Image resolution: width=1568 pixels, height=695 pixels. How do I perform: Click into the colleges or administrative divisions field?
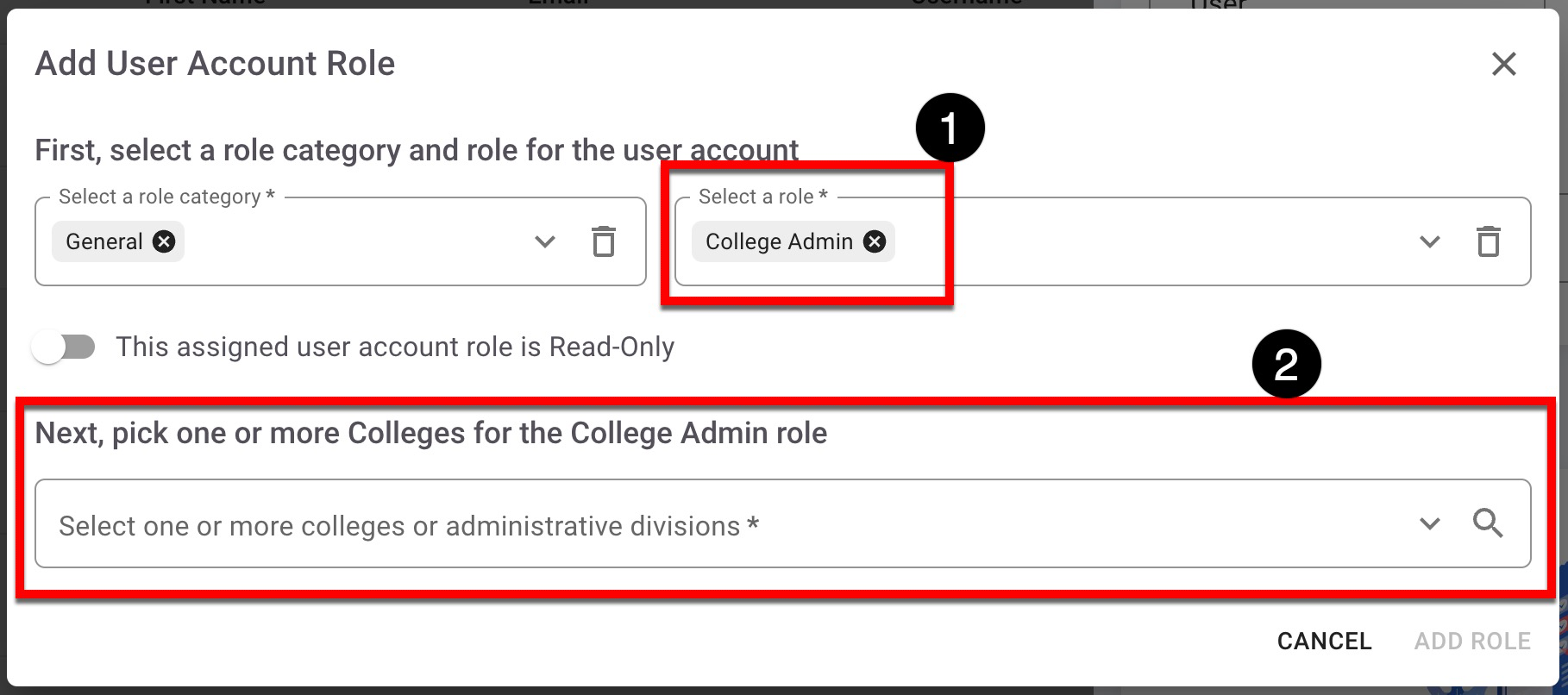click(690, 524)
